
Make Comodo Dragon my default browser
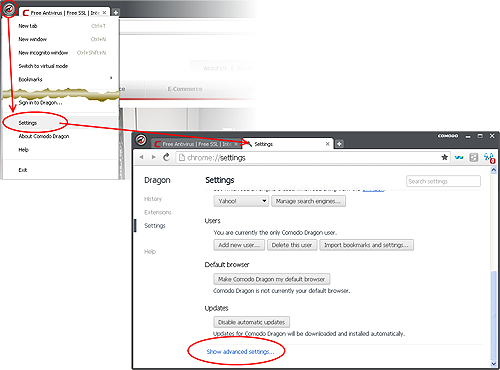[272, 279]
